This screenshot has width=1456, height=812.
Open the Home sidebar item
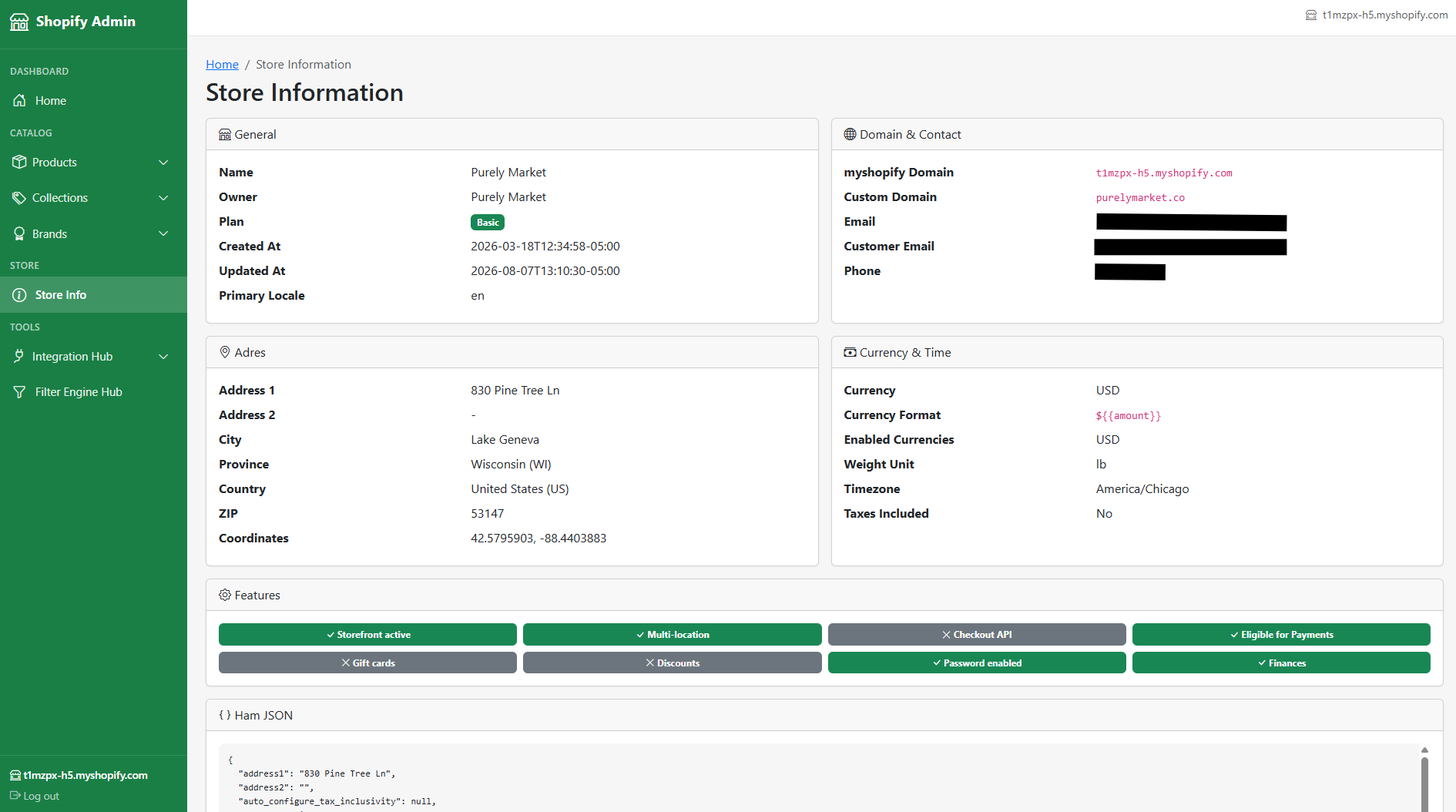pyautogui.click(x=93, y=101)
